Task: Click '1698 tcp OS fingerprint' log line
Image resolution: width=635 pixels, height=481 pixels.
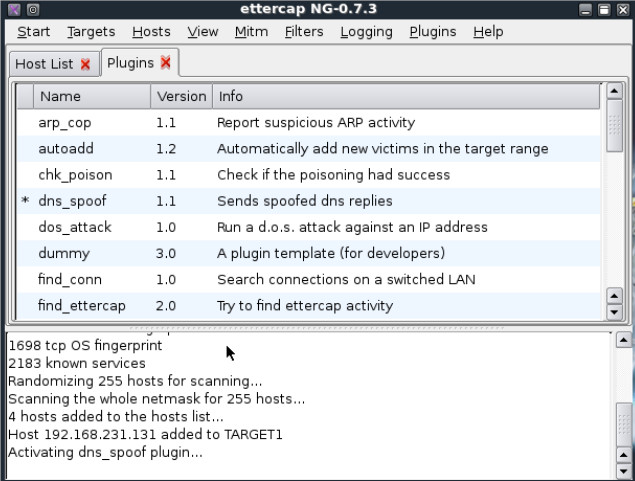Action: click(85, 345)
